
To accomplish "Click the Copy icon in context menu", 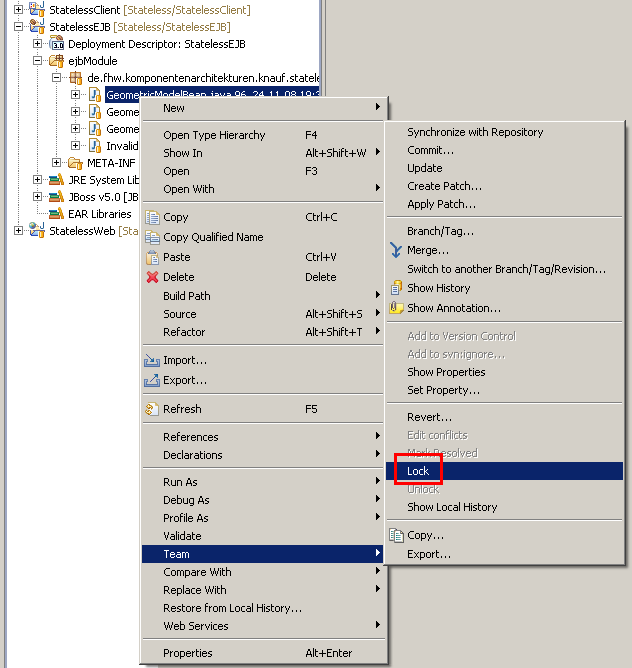I will [153, 217].
